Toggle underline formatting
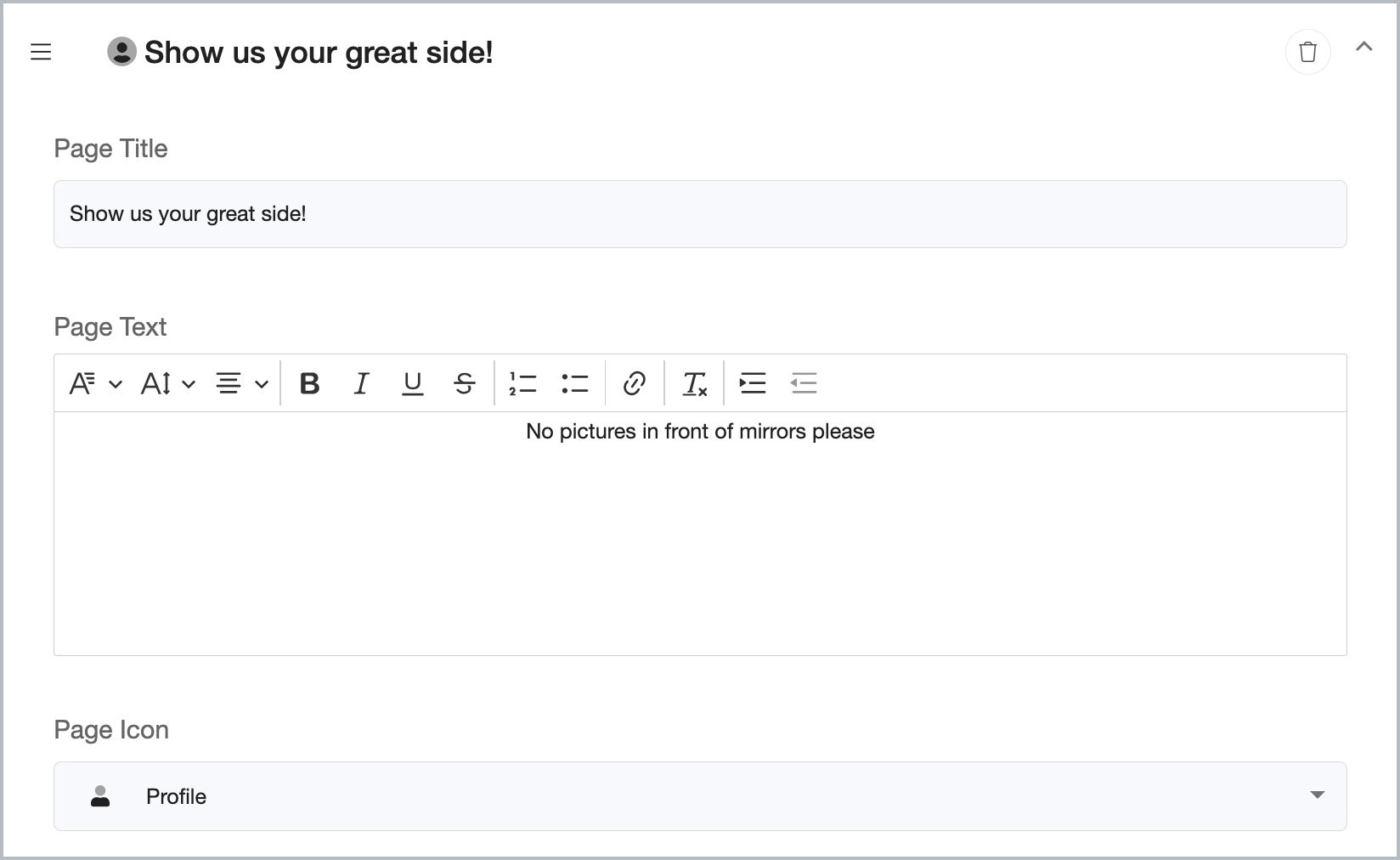The height and width of the screenshot is (860, 1400). pos(413,383)
